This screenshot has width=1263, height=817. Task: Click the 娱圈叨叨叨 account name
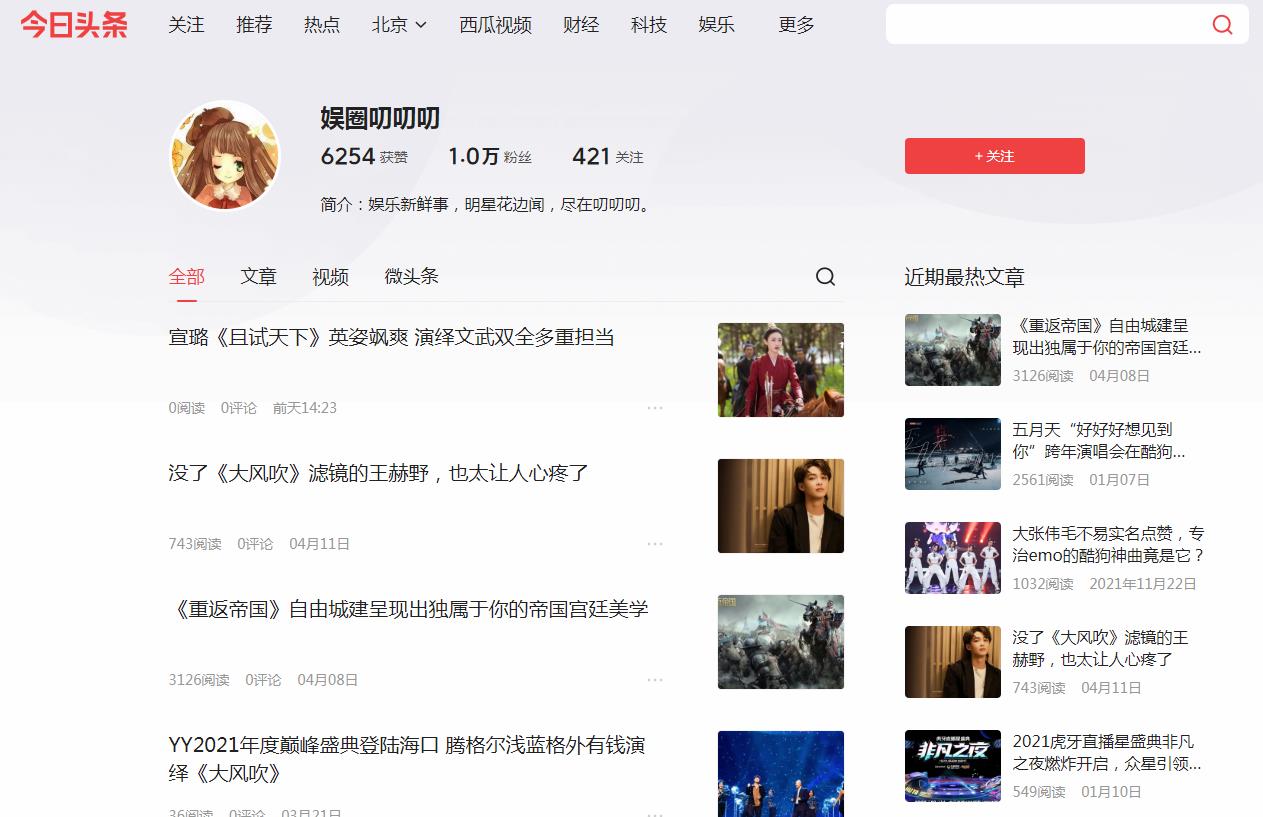click(380, 118)
